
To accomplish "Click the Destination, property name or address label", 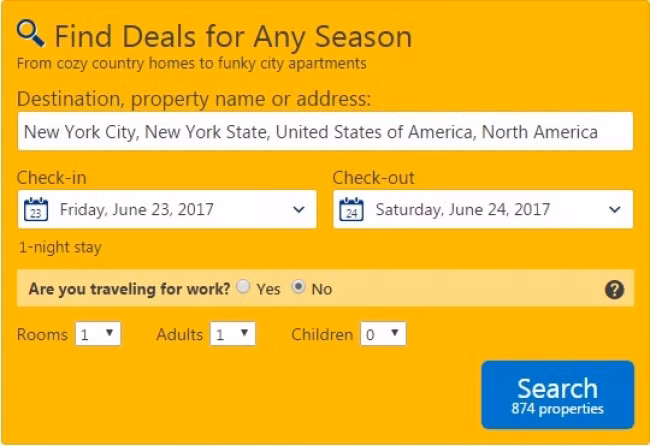I will click(x=194, y=99).
